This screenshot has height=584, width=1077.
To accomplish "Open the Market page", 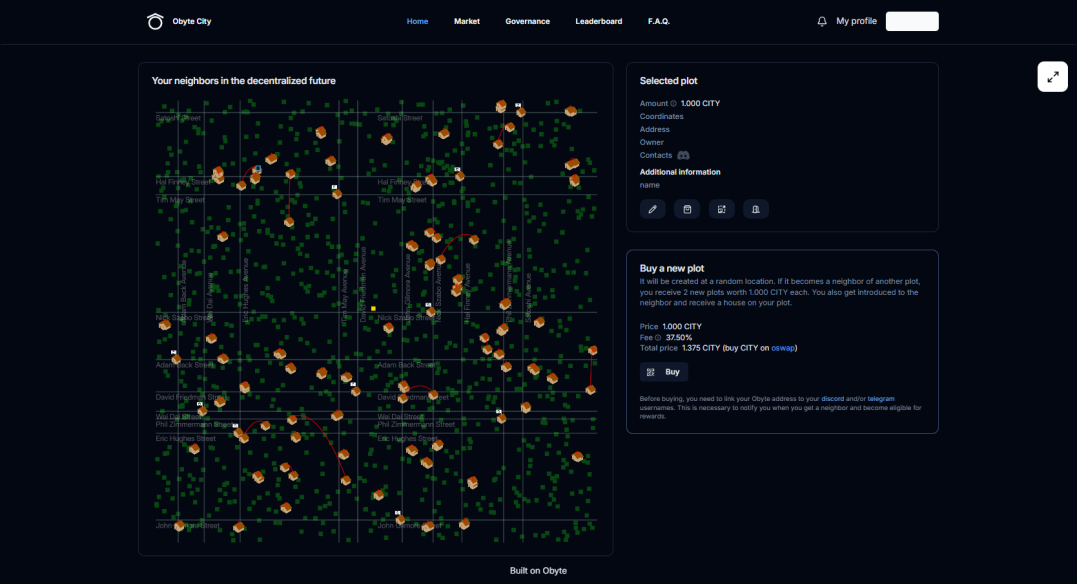I will [466, 21].
